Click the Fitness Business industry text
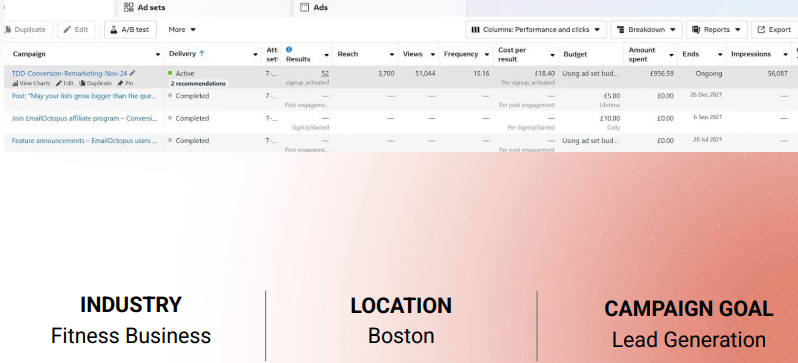This screenshot has height=363, width=798. coord(131,336)
